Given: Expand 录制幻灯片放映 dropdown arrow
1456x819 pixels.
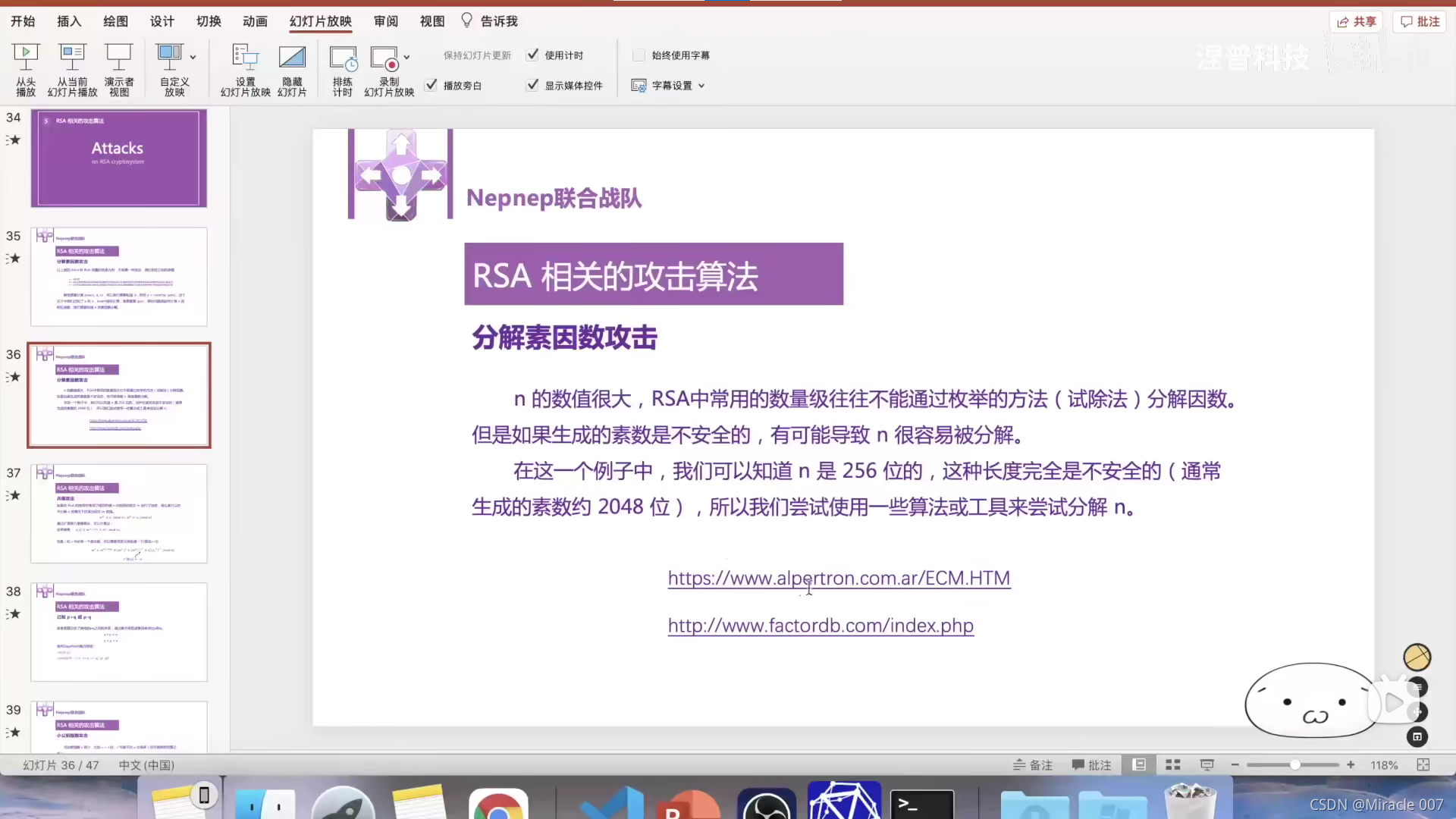Looking at the screenshot, I should [x=406, y=57].
